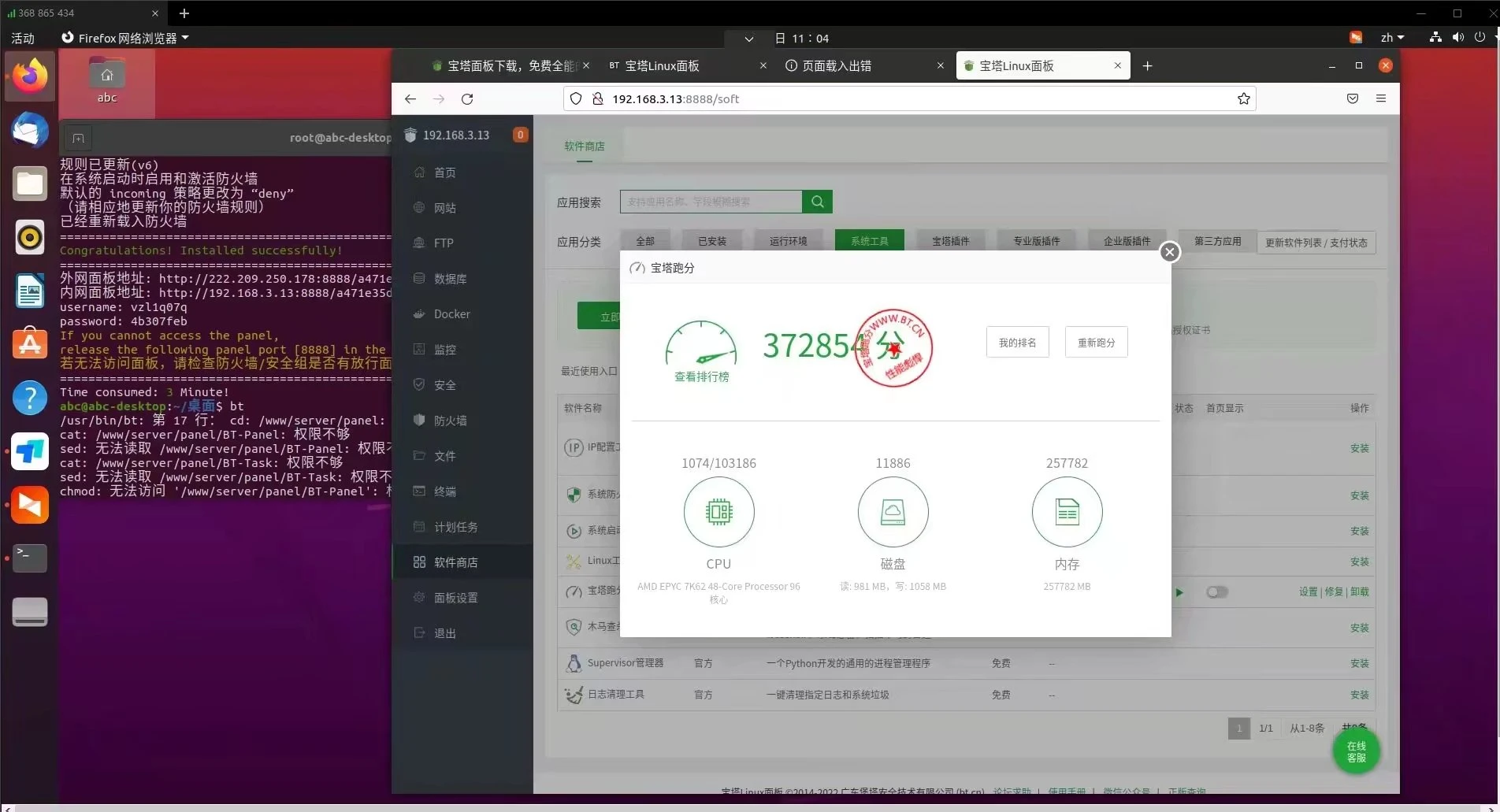This screenshot has height=812, width=1500.
Task: Reload the page in Firefox
Action: coord(467,99)
